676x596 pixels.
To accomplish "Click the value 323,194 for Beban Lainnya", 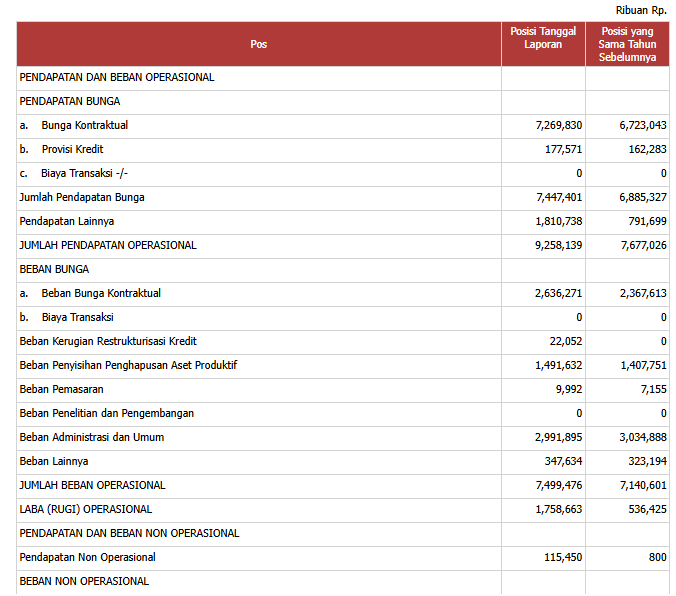I will (643, 461).
